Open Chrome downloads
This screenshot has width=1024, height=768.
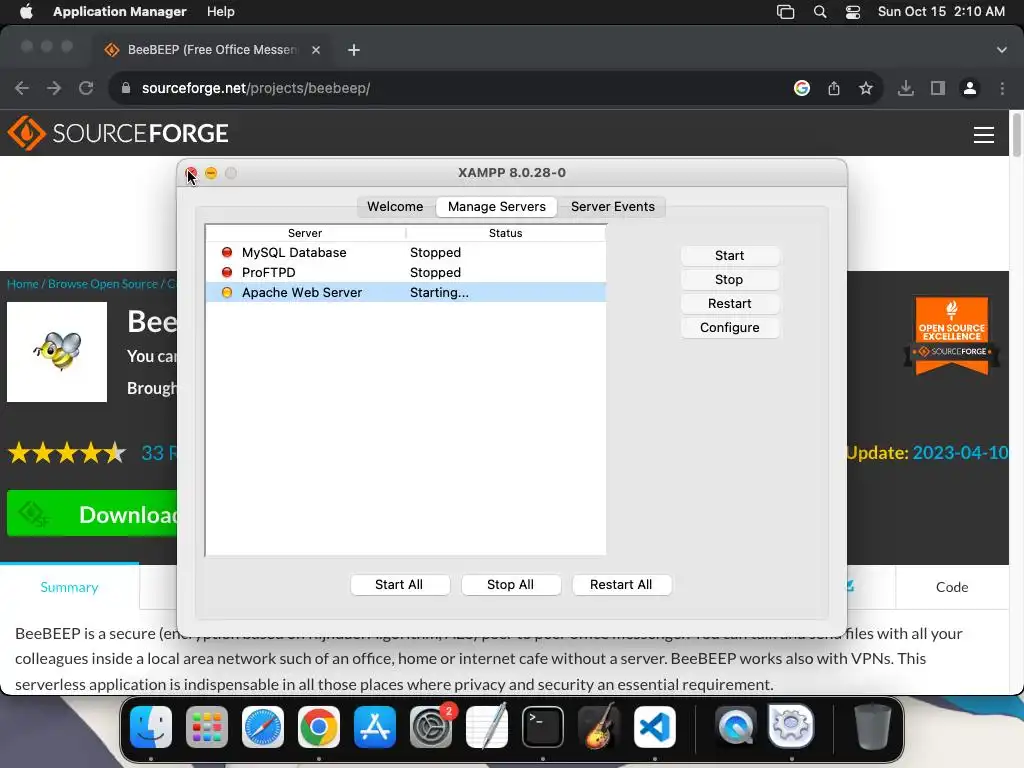pos(906,88)
